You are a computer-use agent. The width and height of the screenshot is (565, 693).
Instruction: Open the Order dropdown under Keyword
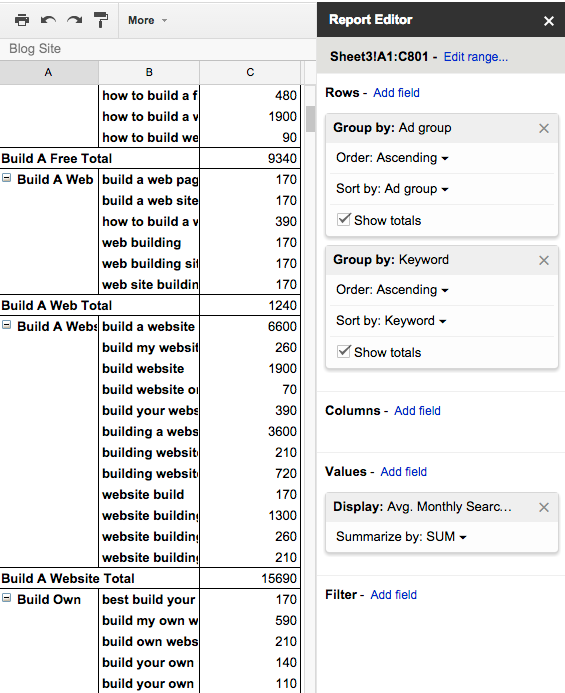(x=392, y=290)
